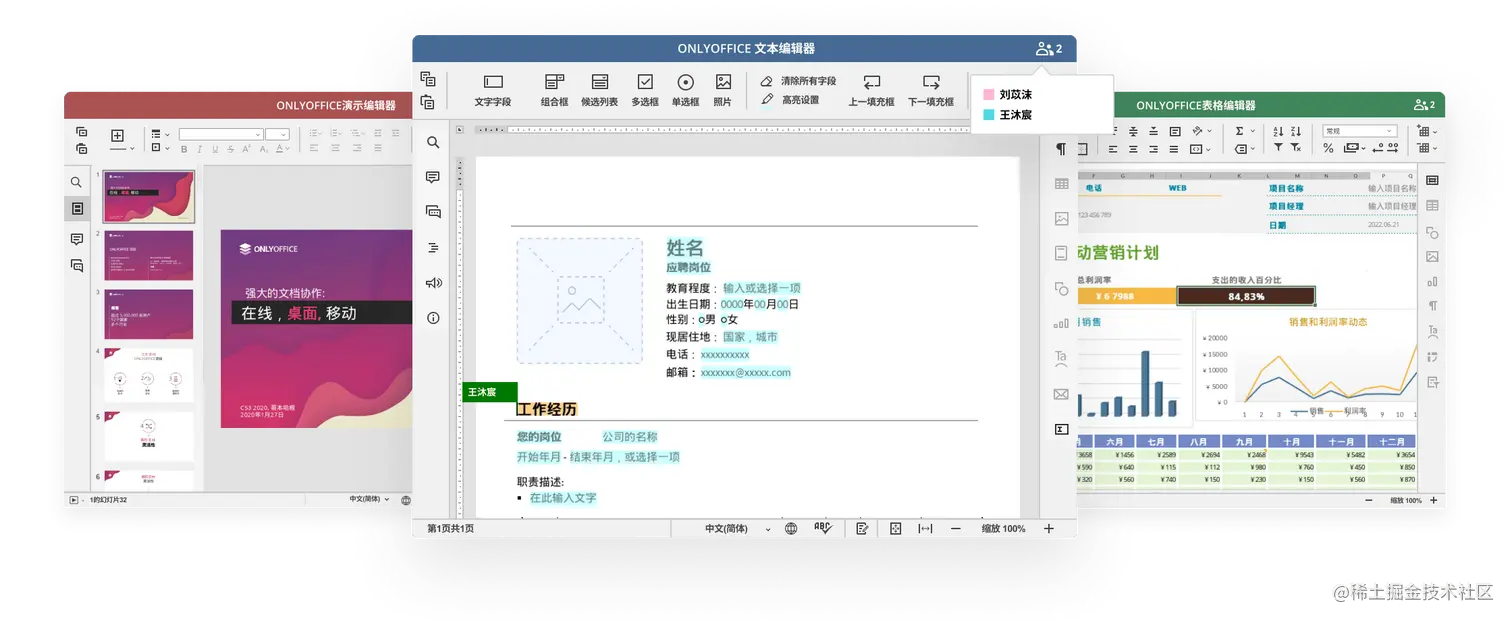The image size is (1512, 621).
Task: Insert a combo box (组合框) form field
Action: (555, 90)
